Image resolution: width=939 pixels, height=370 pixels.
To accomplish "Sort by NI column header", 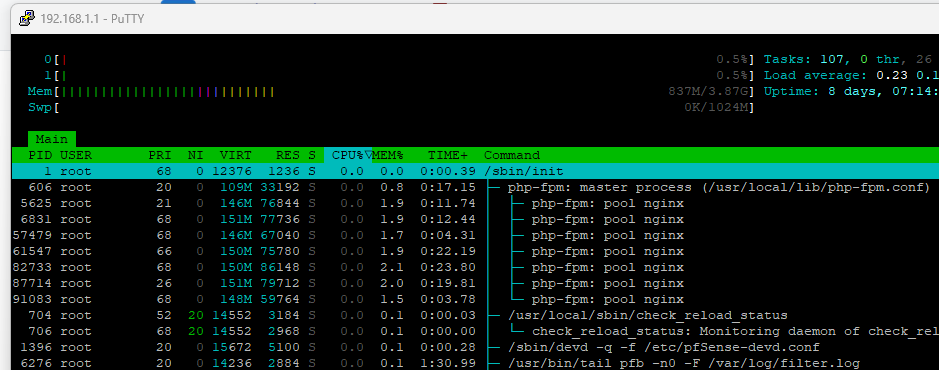I will [x=195, y=155].
